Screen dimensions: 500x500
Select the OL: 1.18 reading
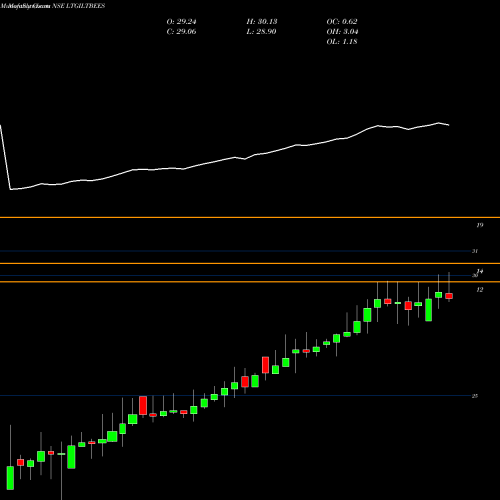pyautogui.click(x=342, y=42)
